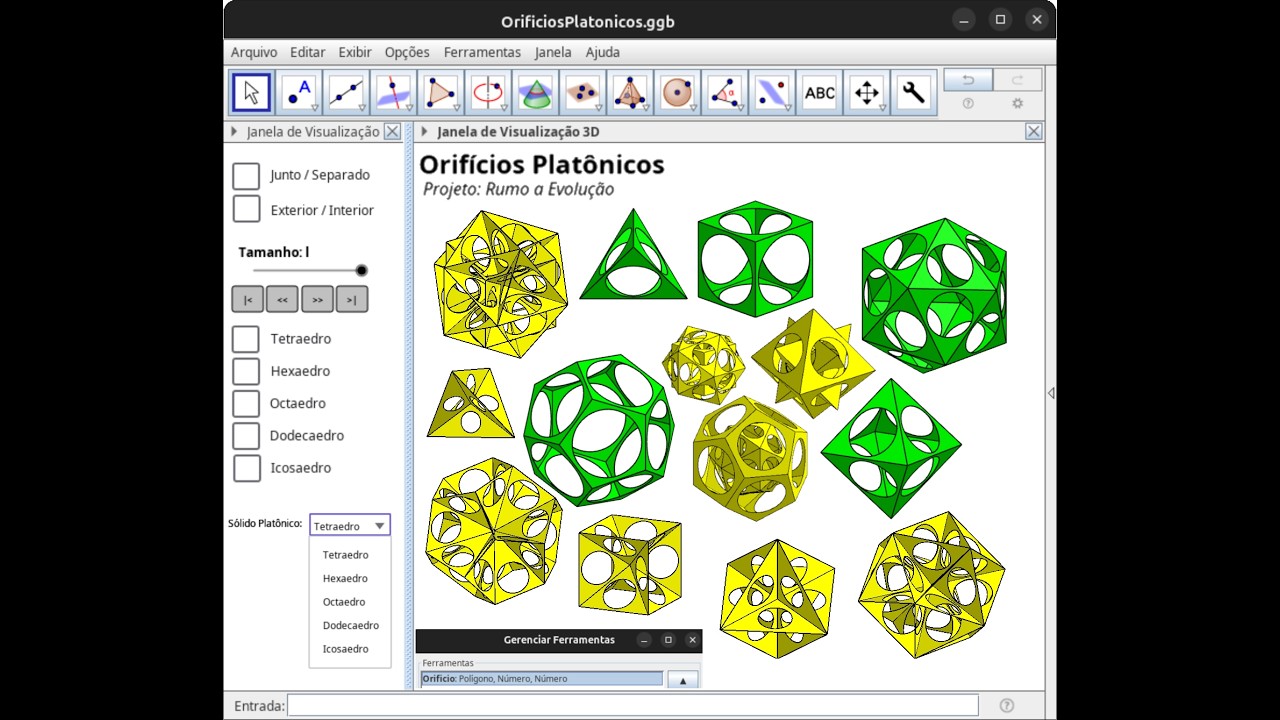The width and height of the screenshot is (1280, 720).
Task: Open the wrench custom tools icon
Action: click(913, 93)
